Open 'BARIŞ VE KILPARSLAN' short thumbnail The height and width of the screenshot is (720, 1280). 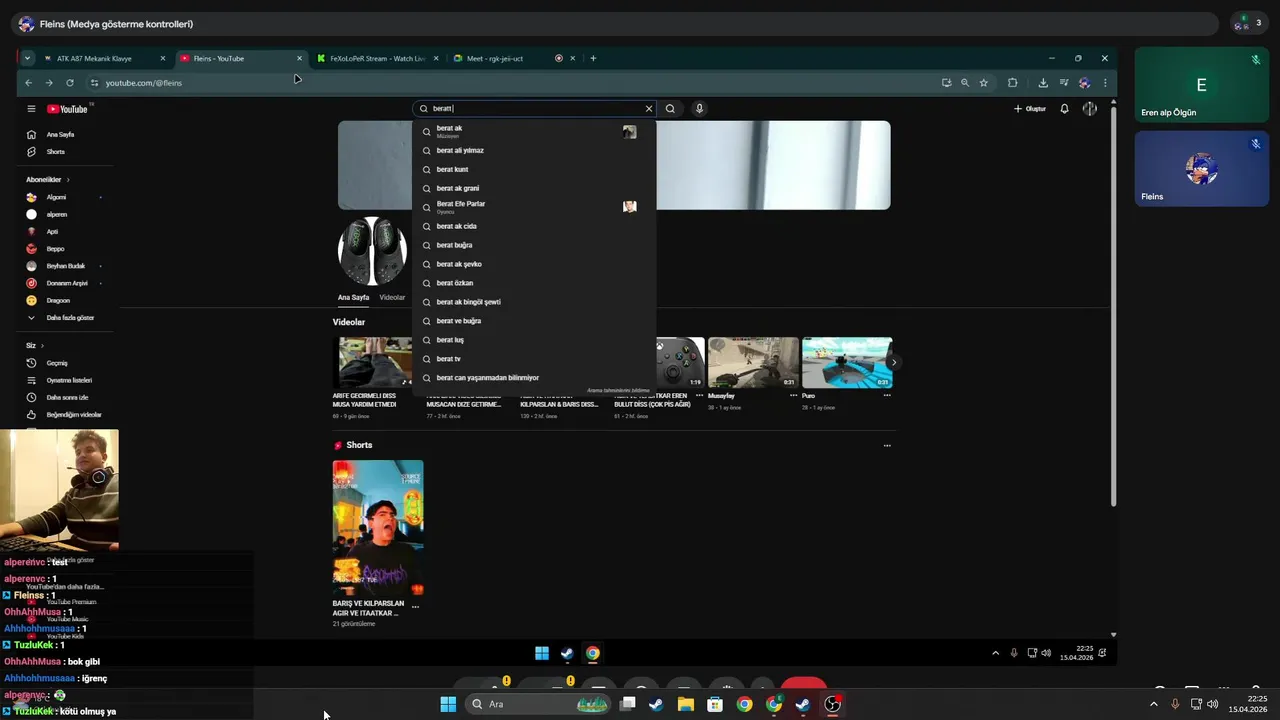pos(378,527)
